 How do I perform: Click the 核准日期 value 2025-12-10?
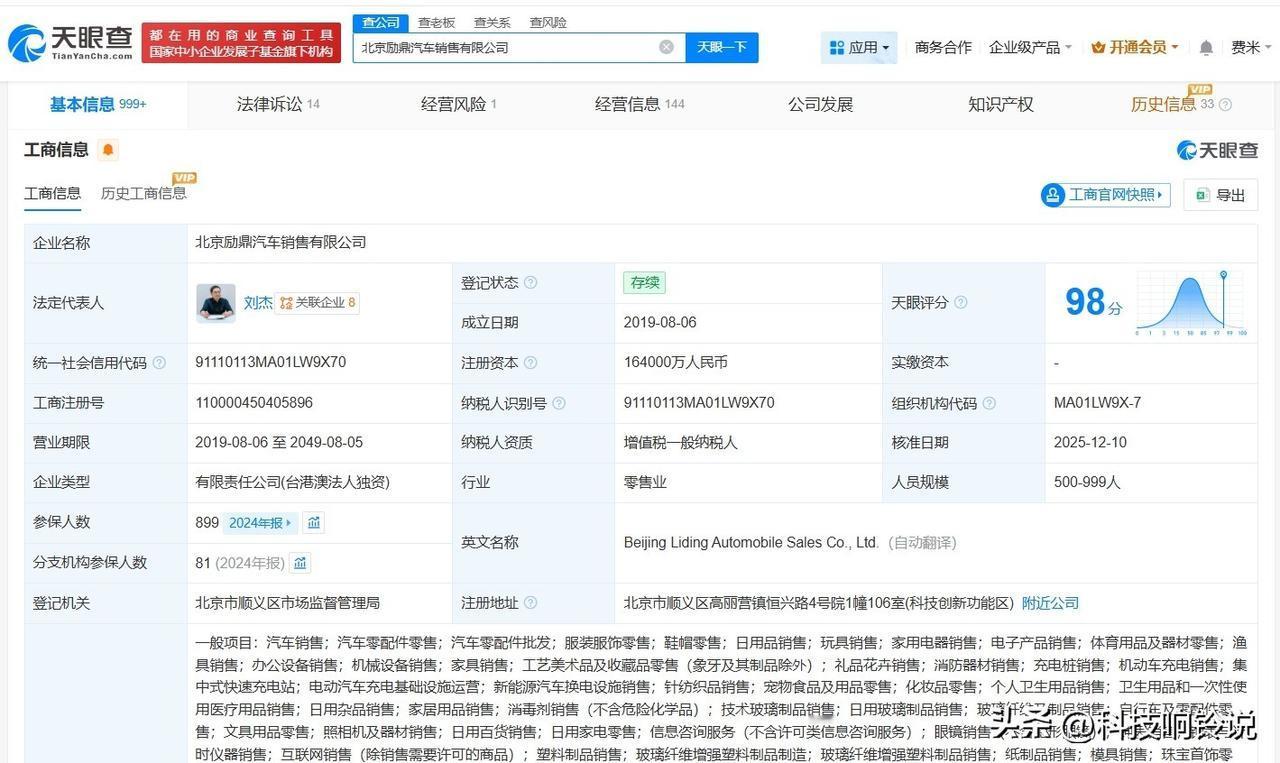coord(1091,442)
